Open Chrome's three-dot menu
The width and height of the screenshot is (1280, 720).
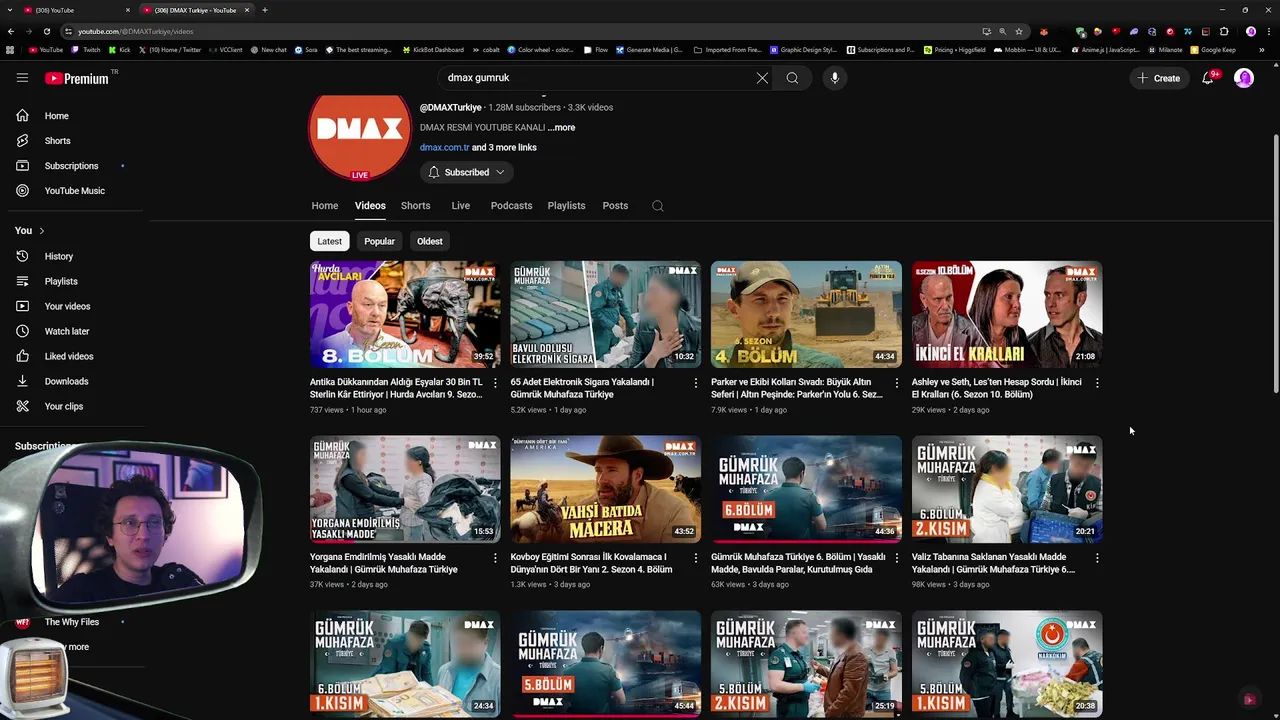[1267, 31]
